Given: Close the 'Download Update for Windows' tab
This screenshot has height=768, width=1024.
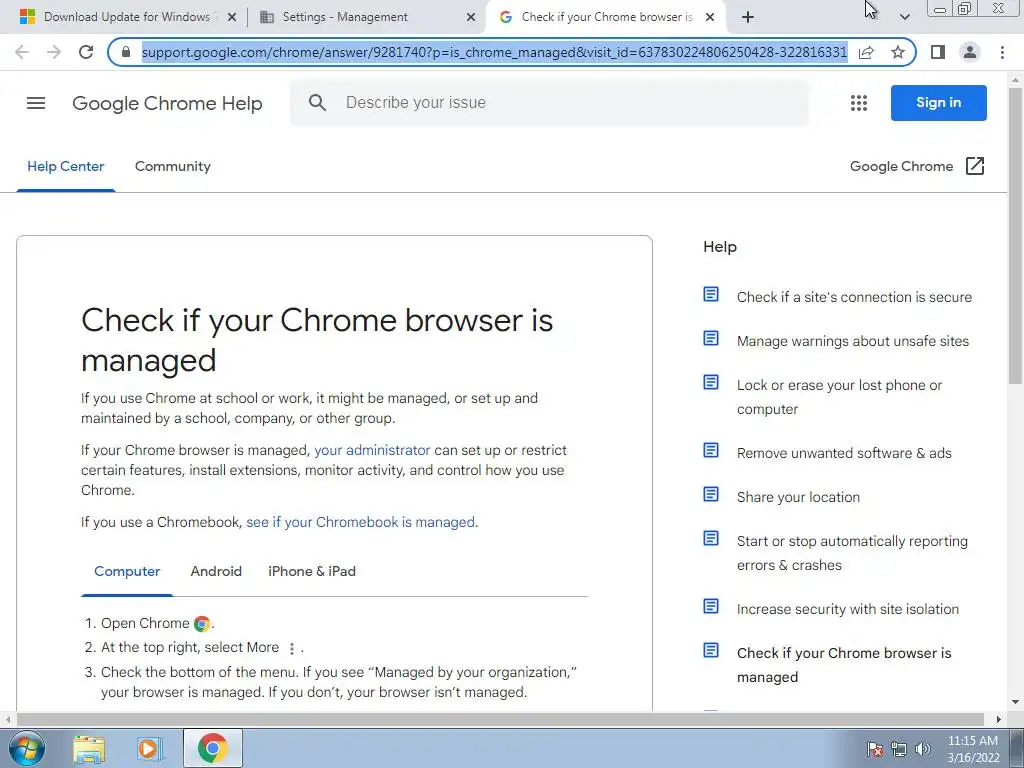Looking at the screenshot, I should point(232,17).
